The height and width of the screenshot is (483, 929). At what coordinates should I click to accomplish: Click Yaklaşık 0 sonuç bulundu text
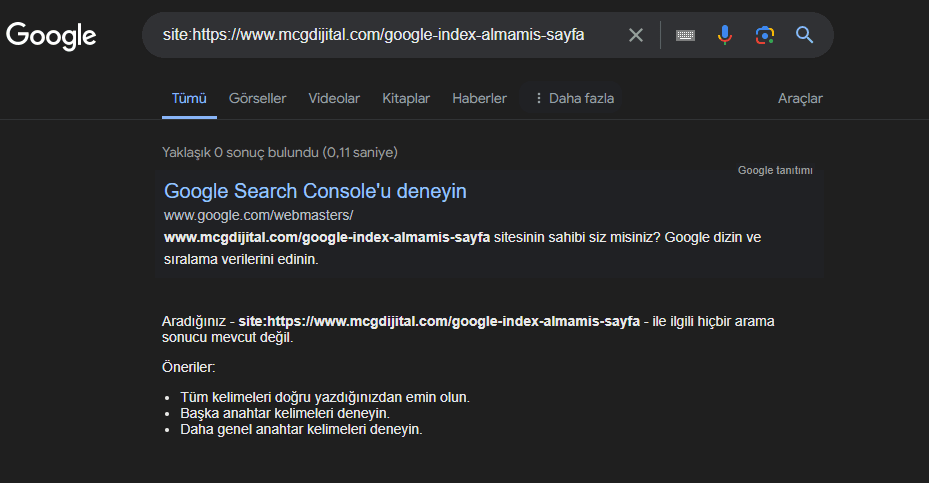click(280, 152)
